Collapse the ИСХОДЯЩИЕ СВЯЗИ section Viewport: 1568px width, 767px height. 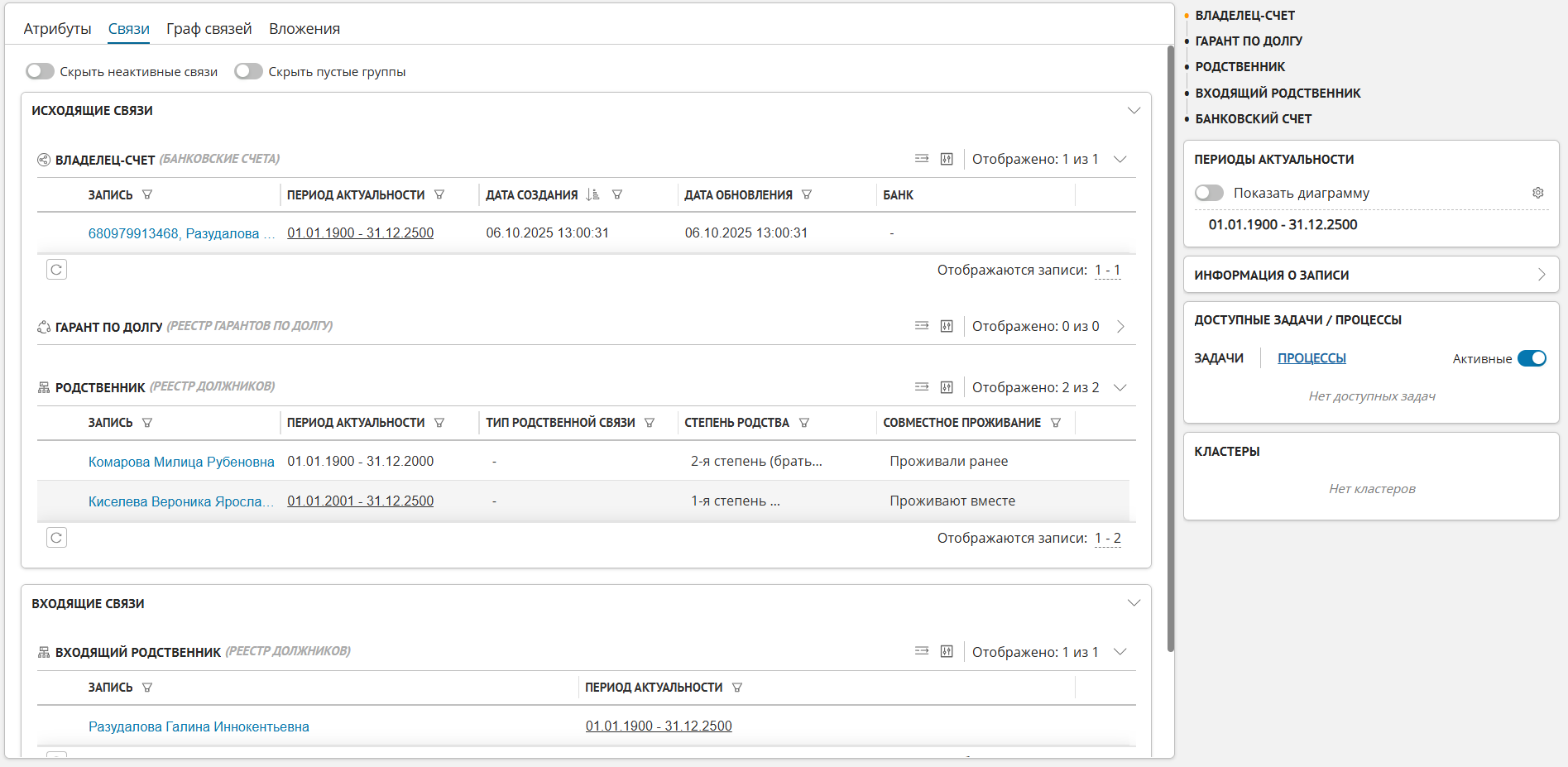(x=1134, y=111)
